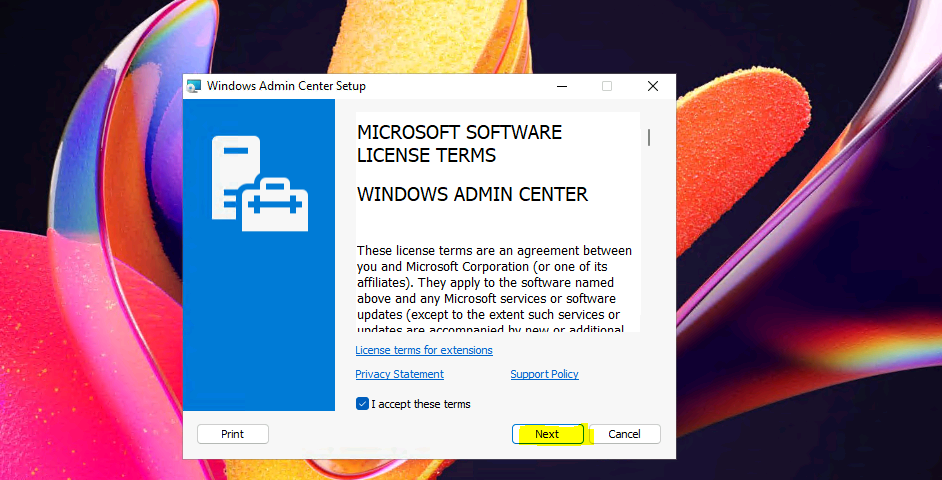Minimize the setup window
The width and height of the screenshot is (942, 480).
[562, 87]
